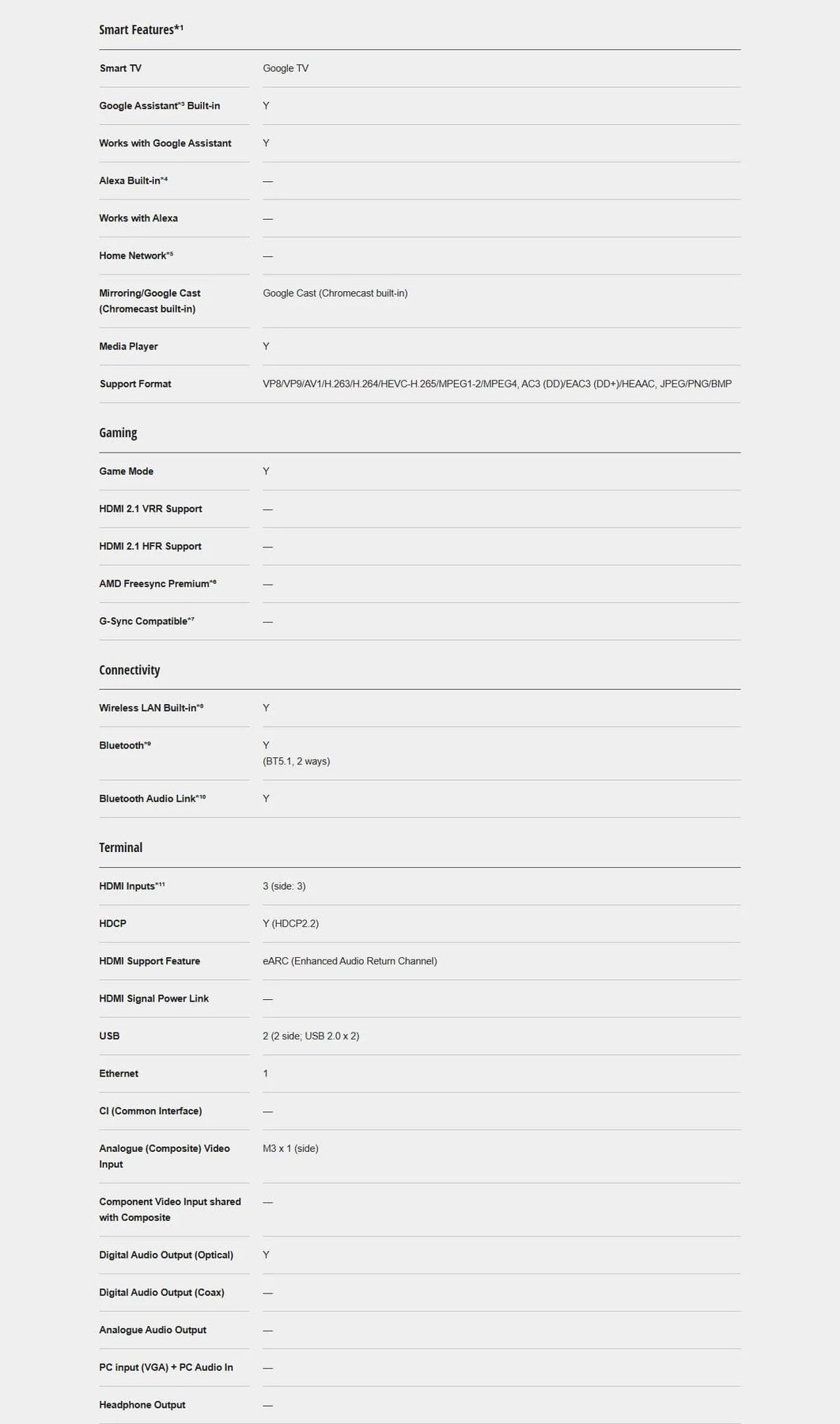The image size is (840, 1424).
Task: Click the Headphone Output row label
Action: [x=142, y=1406]
